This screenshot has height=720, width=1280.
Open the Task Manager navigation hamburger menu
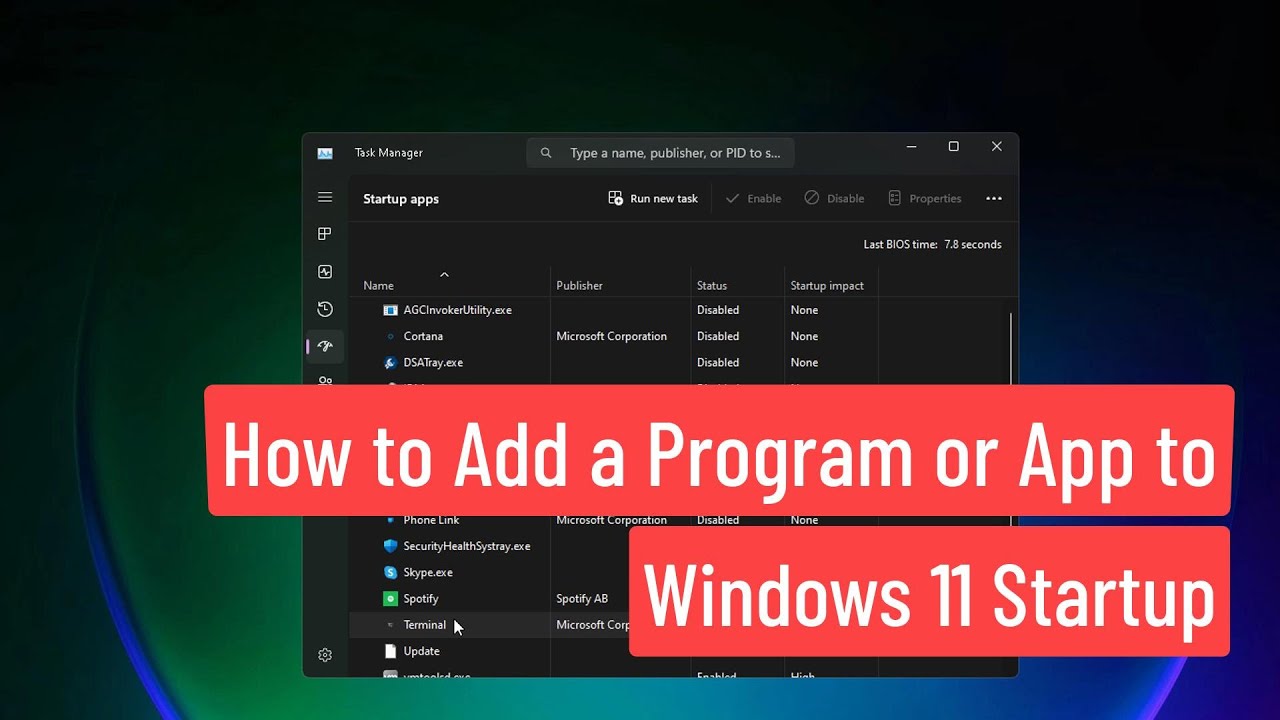325,198
